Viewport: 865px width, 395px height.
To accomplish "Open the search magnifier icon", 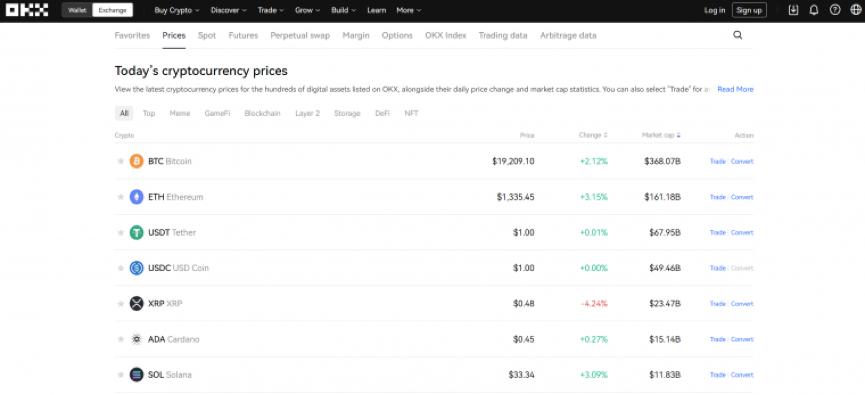I will (x=738, y=35).
